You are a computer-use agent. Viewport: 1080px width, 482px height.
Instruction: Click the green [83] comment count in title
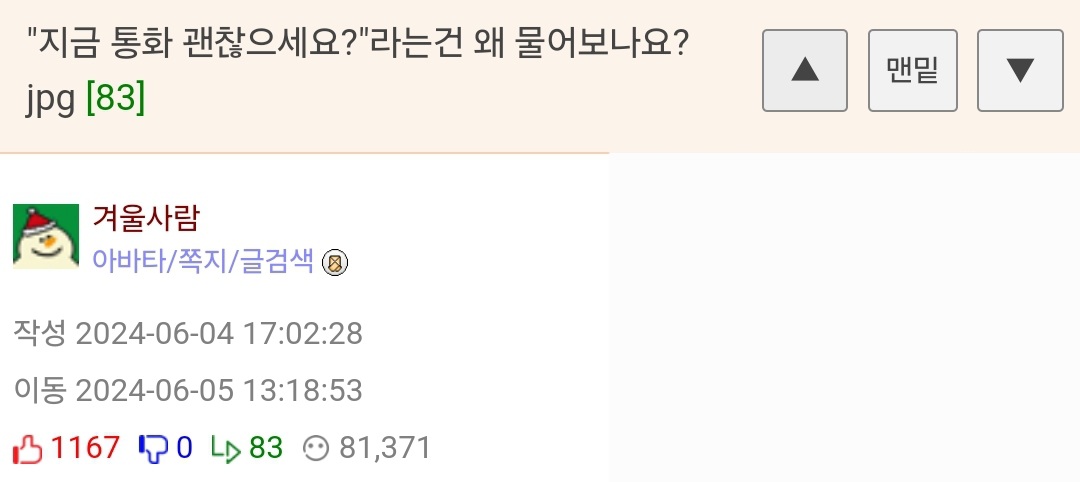click(x=116, y=99)
